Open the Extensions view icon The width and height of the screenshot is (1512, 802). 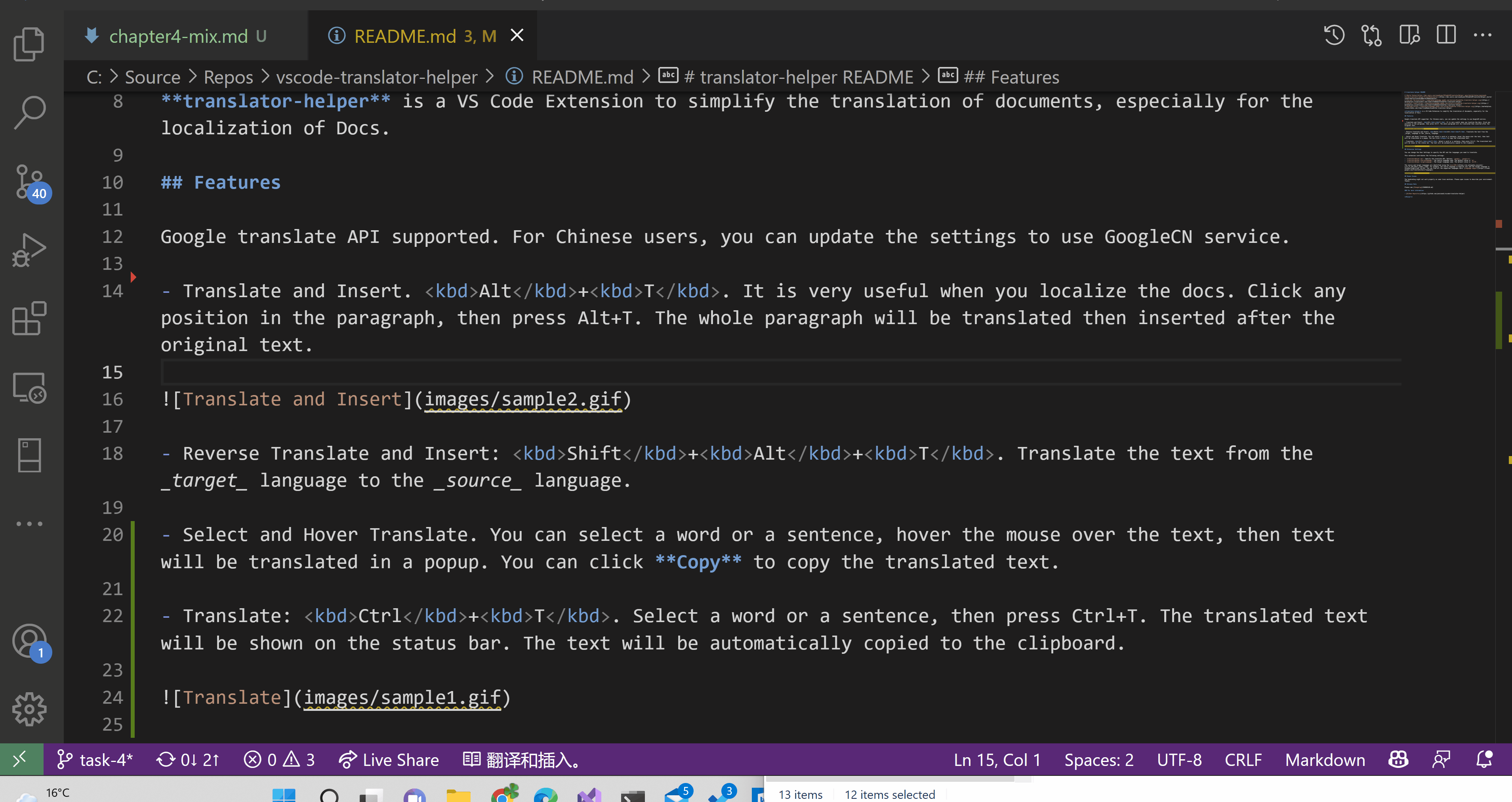click(x=29, y=319)
